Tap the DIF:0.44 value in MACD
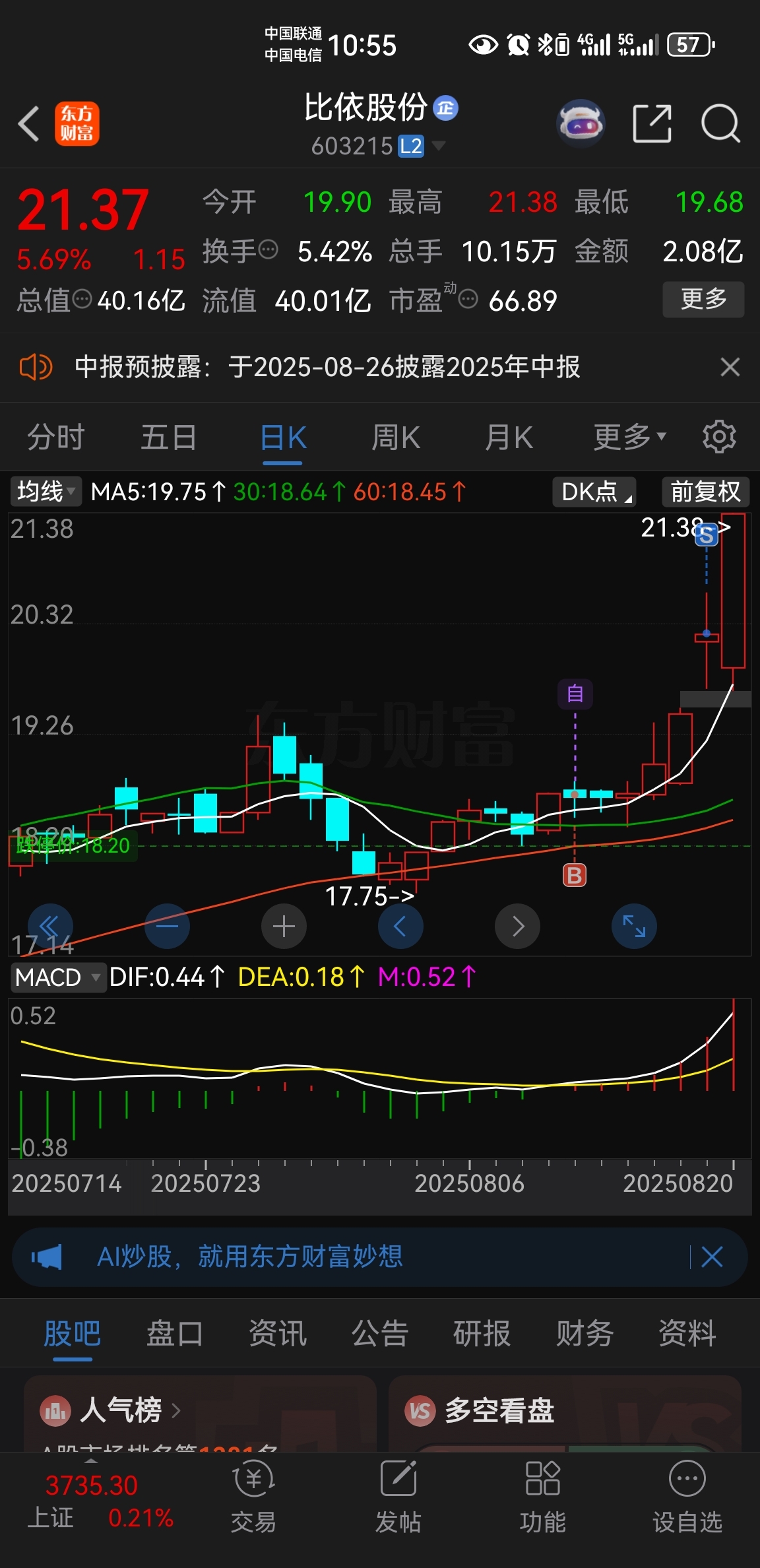 (x=167, y=977)
